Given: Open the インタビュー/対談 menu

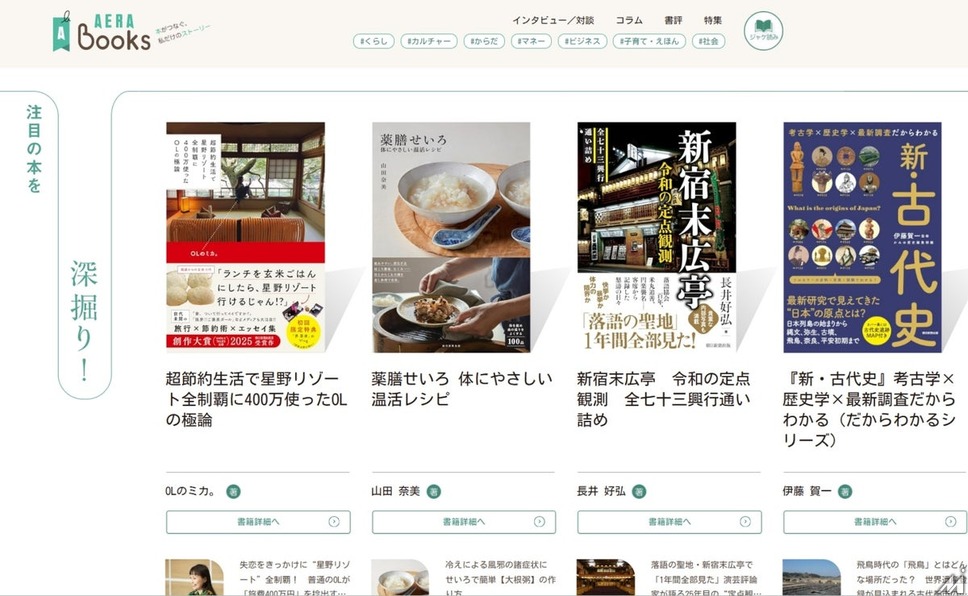Looking at the screenshot, I should pos(553,20).
